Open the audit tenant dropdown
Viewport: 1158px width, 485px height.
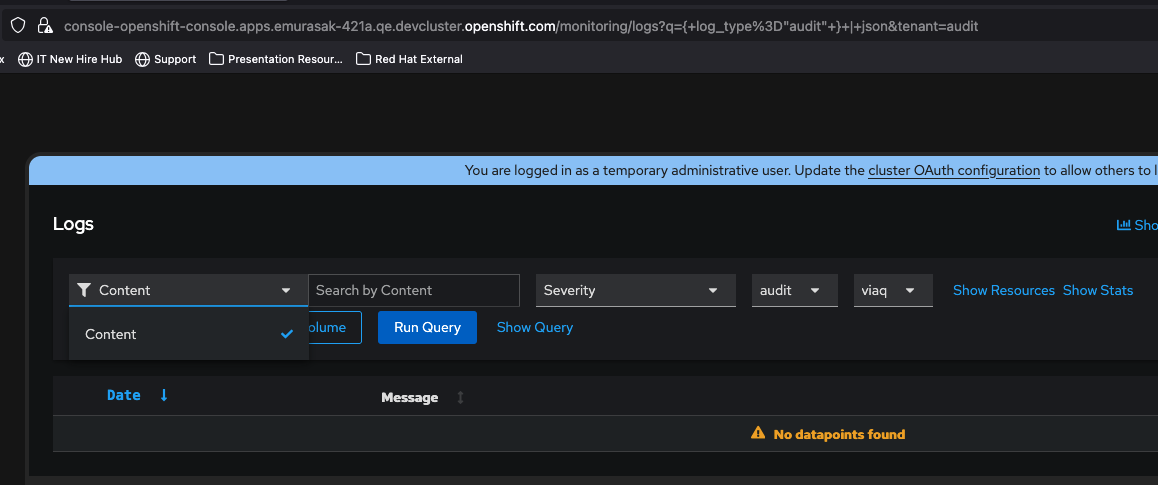(794, 290)
